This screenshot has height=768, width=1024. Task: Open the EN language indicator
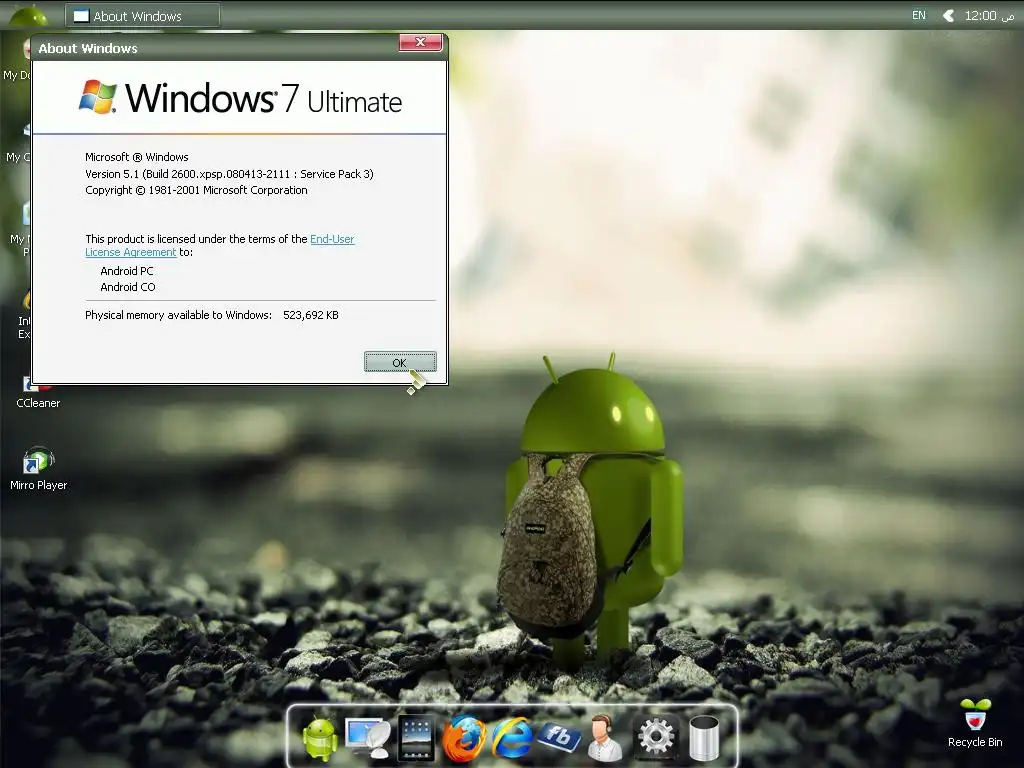pyautogui.click(x=919, y=15)
